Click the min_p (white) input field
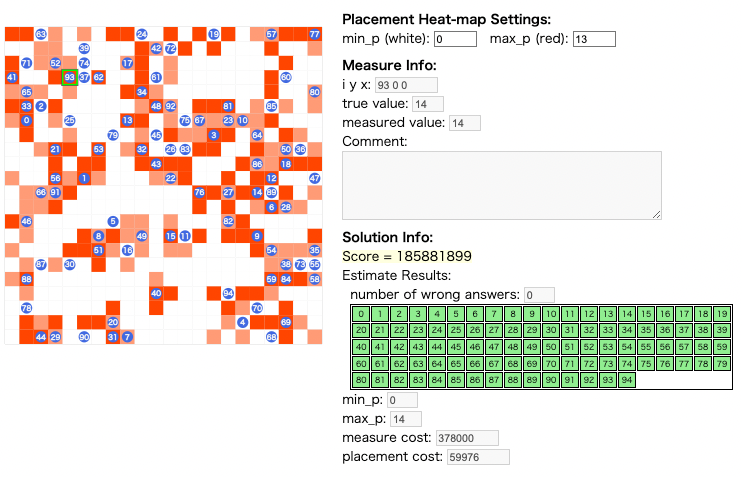742x477 pixels. tap(455, 39)
